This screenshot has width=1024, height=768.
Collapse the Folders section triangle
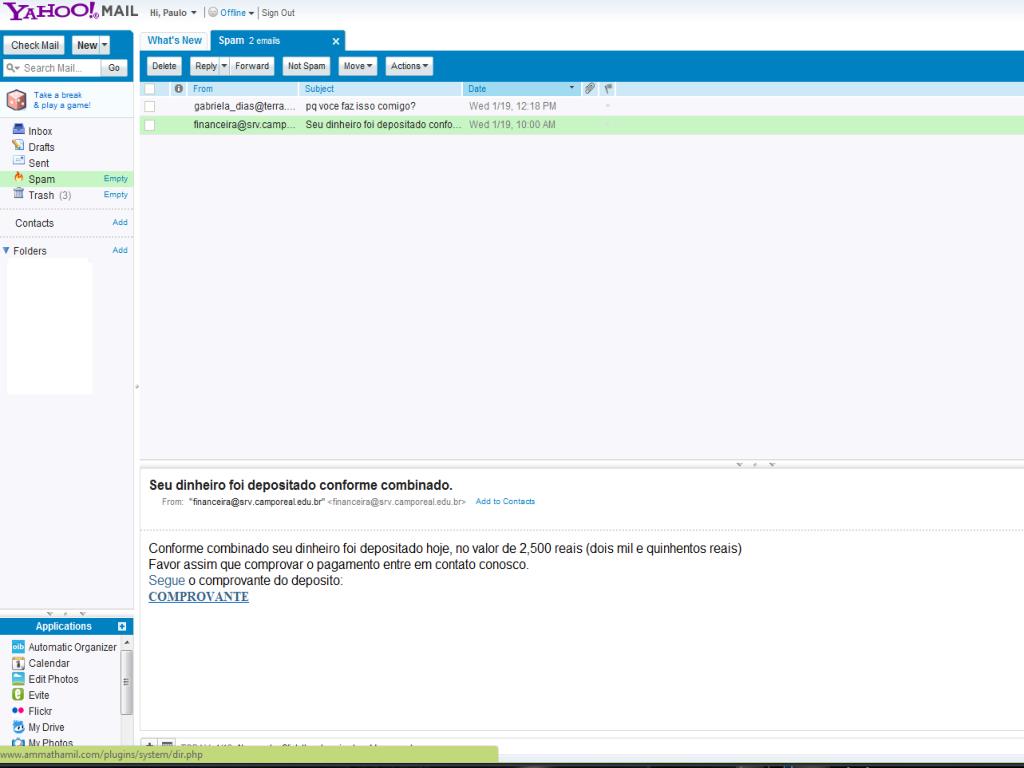click(x=6, y=250)
